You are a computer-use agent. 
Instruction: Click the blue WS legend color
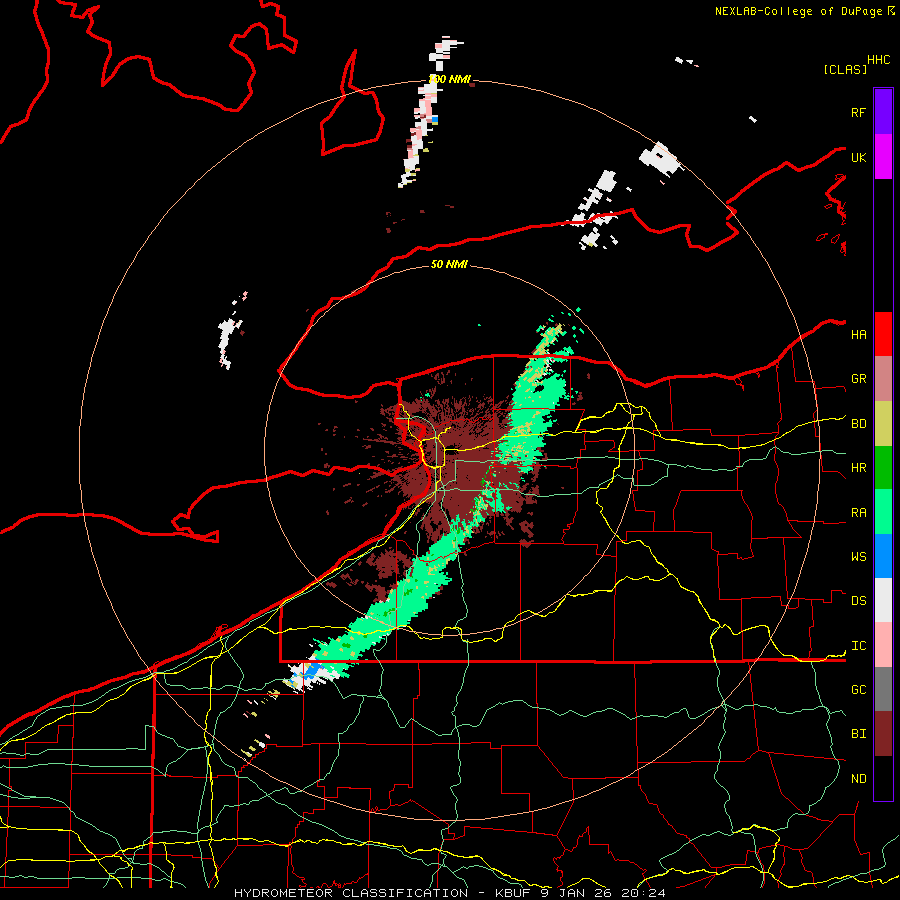click(883, 556)
